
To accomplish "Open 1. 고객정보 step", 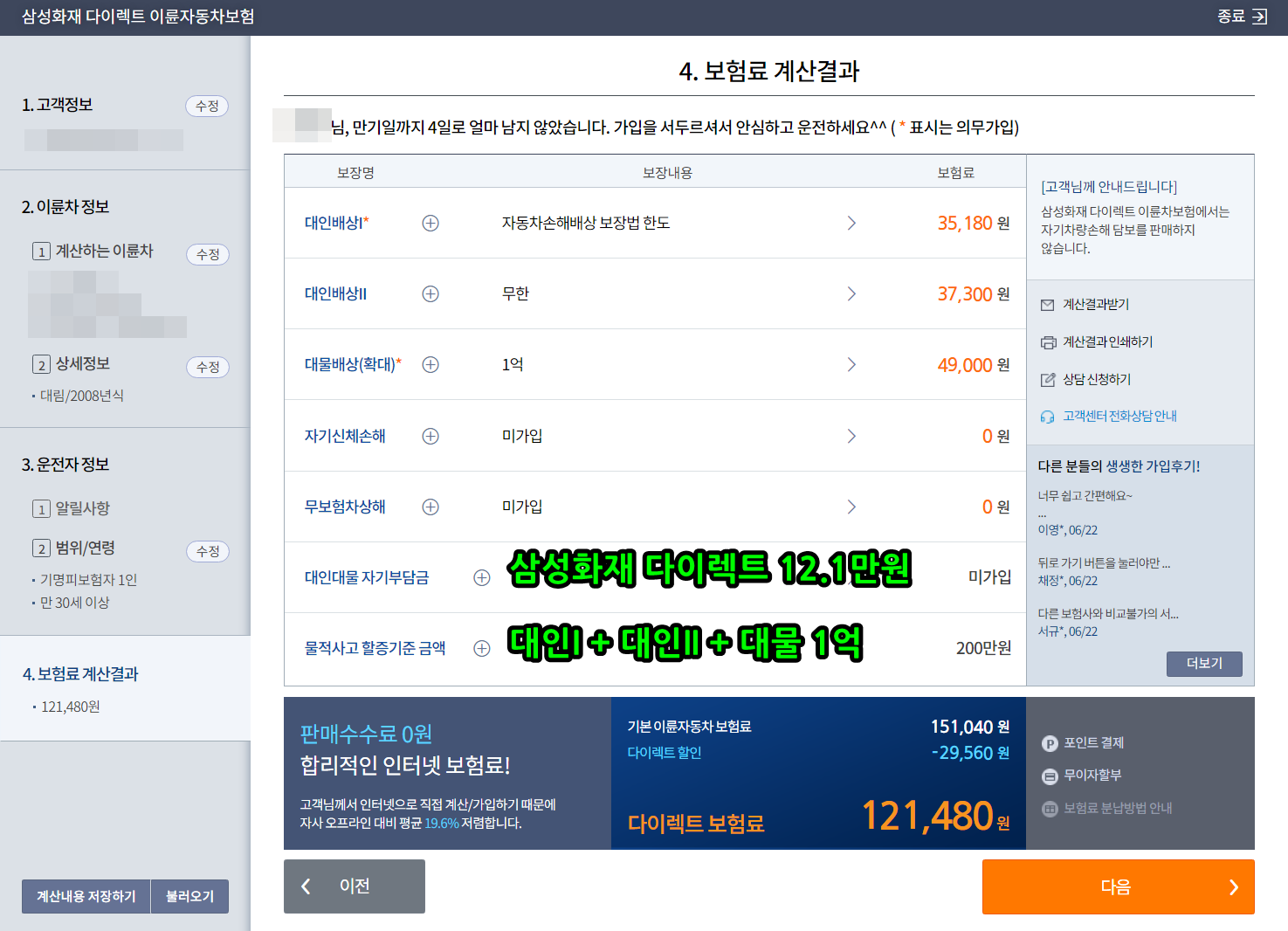I will pyautogui.click(x=58, y=105).
